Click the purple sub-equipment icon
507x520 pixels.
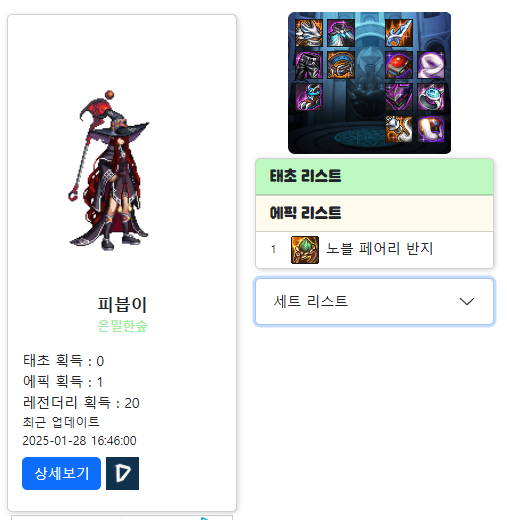399,97
